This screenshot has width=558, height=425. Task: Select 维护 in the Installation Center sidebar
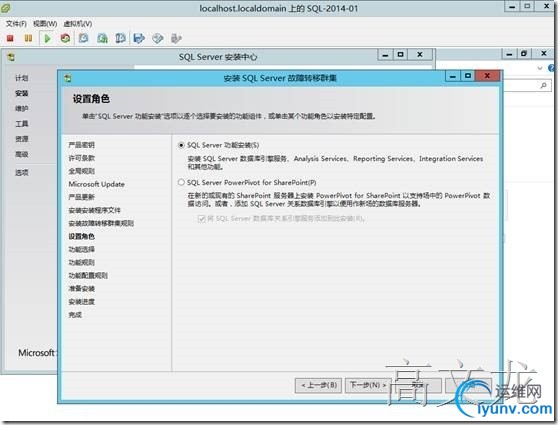point(22,109)
